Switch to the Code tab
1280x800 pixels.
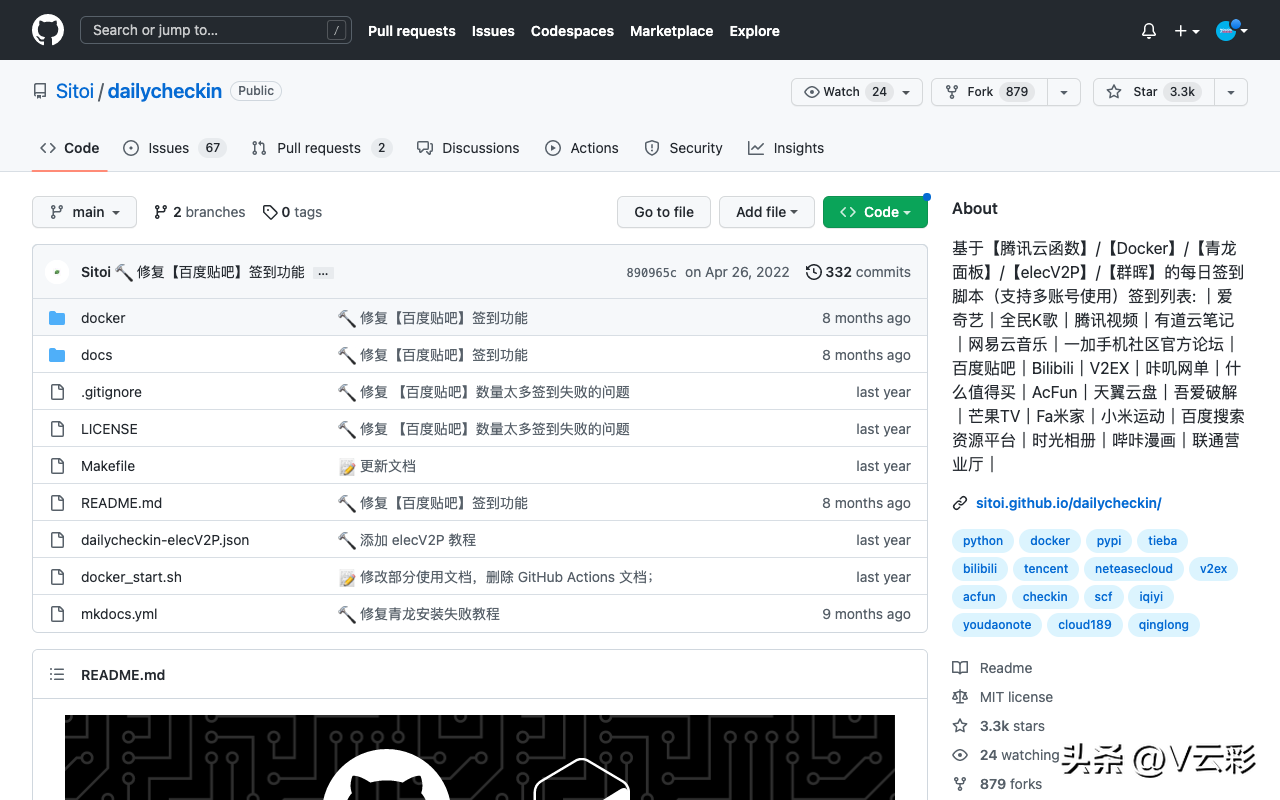(70, 148)
